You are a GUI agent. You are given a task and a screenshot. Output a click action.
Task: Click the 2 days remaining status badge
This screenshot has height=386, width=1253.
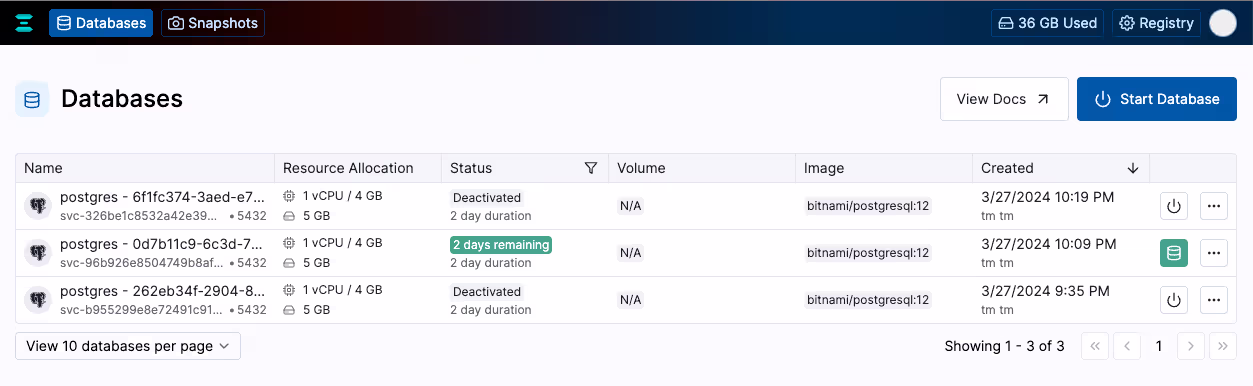(x=501, y=245)
